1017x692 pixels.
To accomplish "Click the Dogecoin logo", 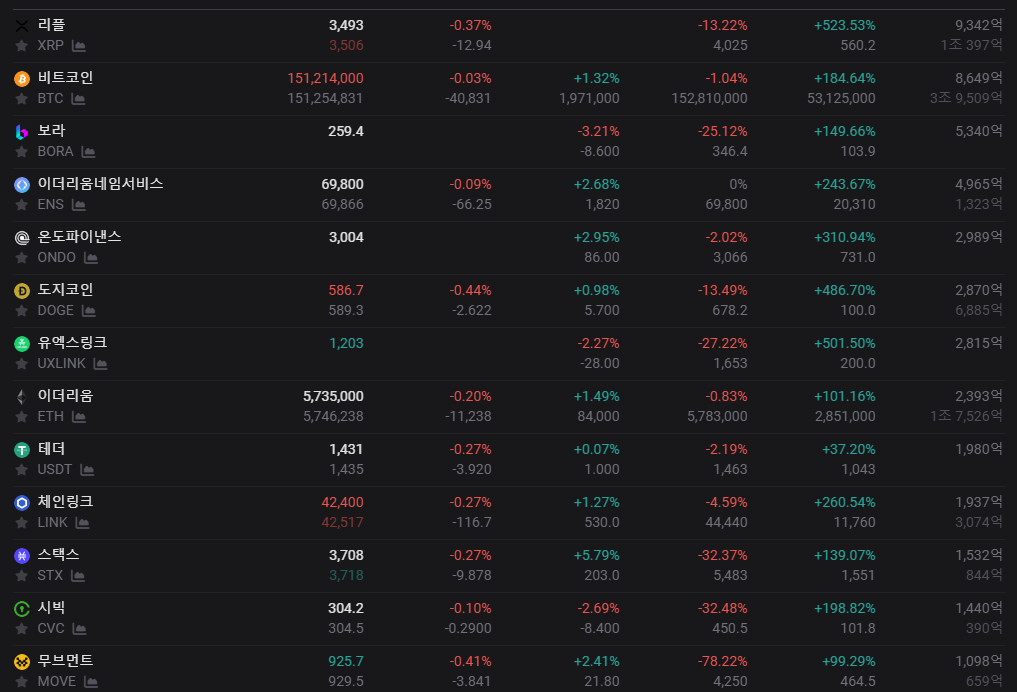I will 22,291.
